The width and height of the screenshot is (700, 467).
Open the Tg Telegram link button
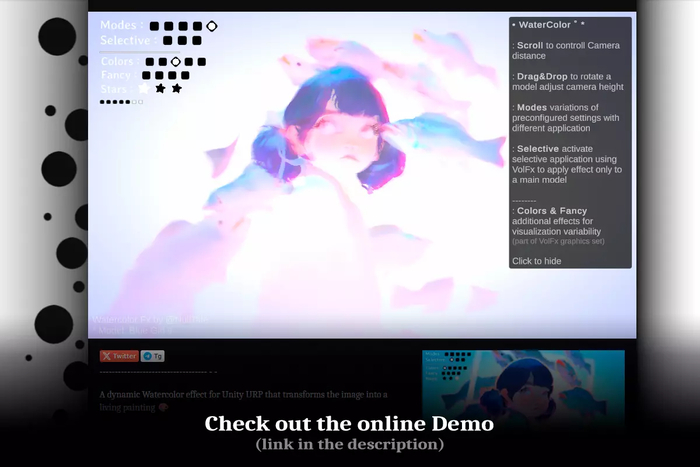pos(153,356)
